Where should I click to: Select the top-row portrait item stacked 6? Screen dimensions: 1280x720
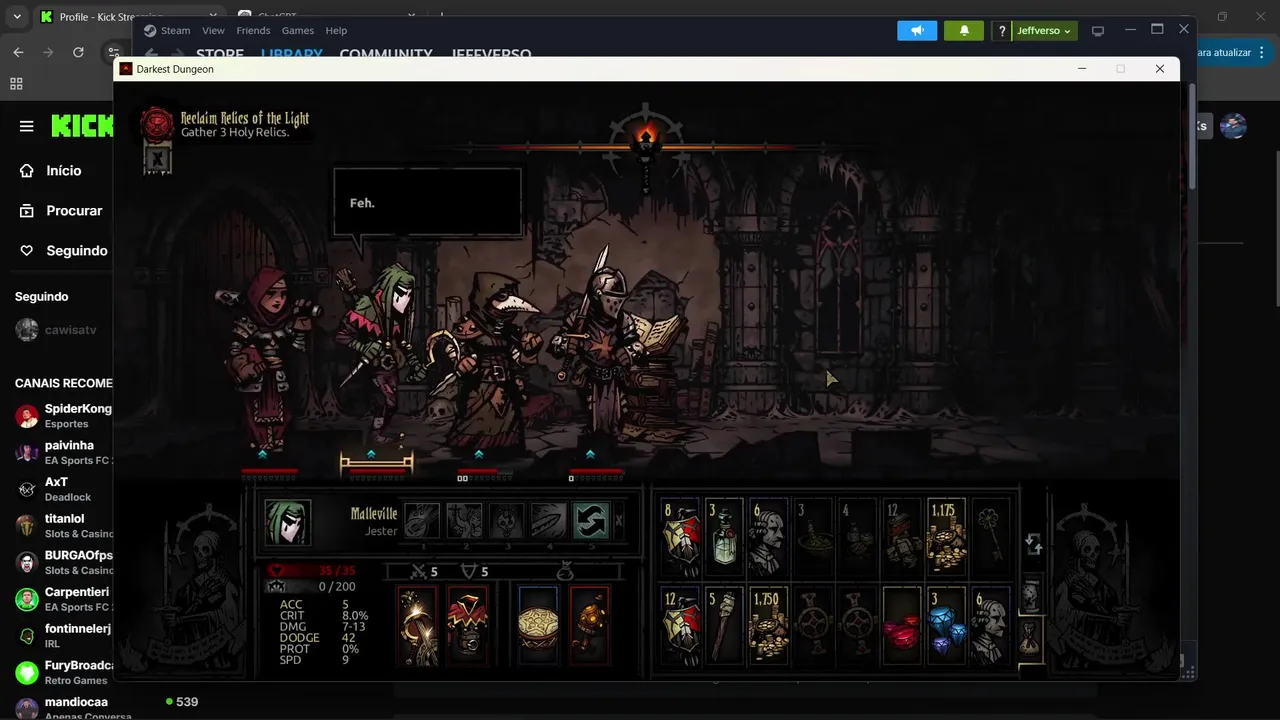(769, 538)
